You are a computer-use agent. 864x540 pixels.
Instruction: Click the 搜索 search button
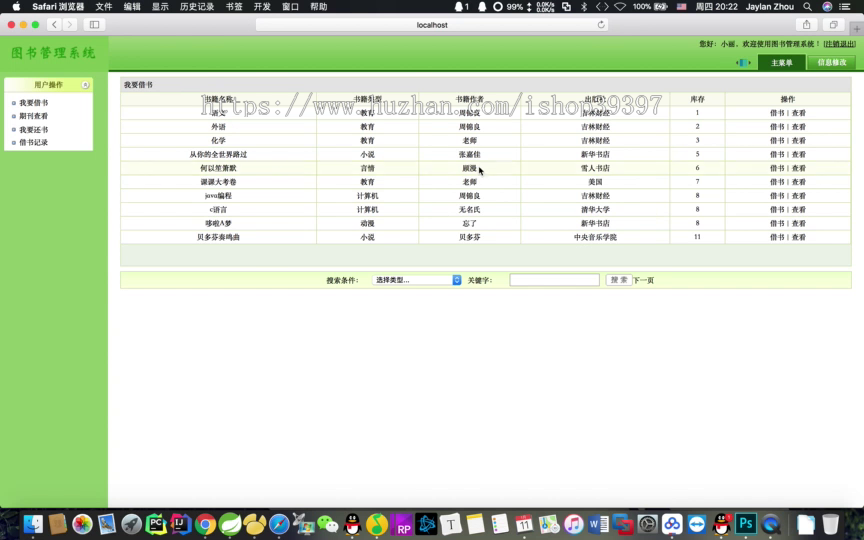click(x=619, y=280)
